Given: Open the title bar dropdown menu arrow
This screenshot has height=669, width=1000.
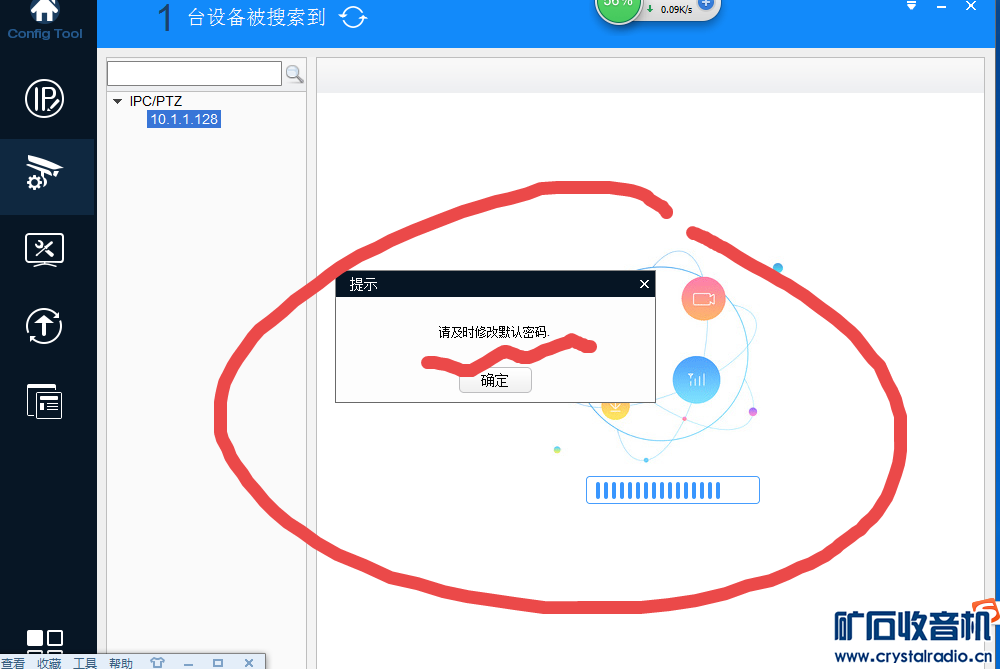Looking at the screenshot, I should [911, 6].
